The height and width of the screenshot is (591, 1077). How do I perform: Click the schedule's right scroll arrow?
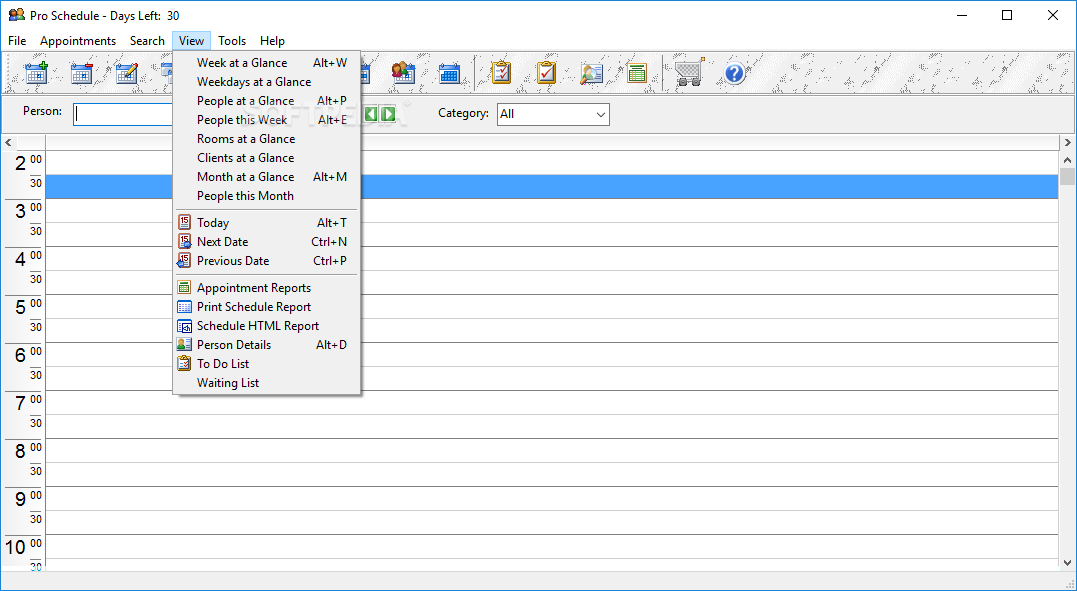point(1067,143)
